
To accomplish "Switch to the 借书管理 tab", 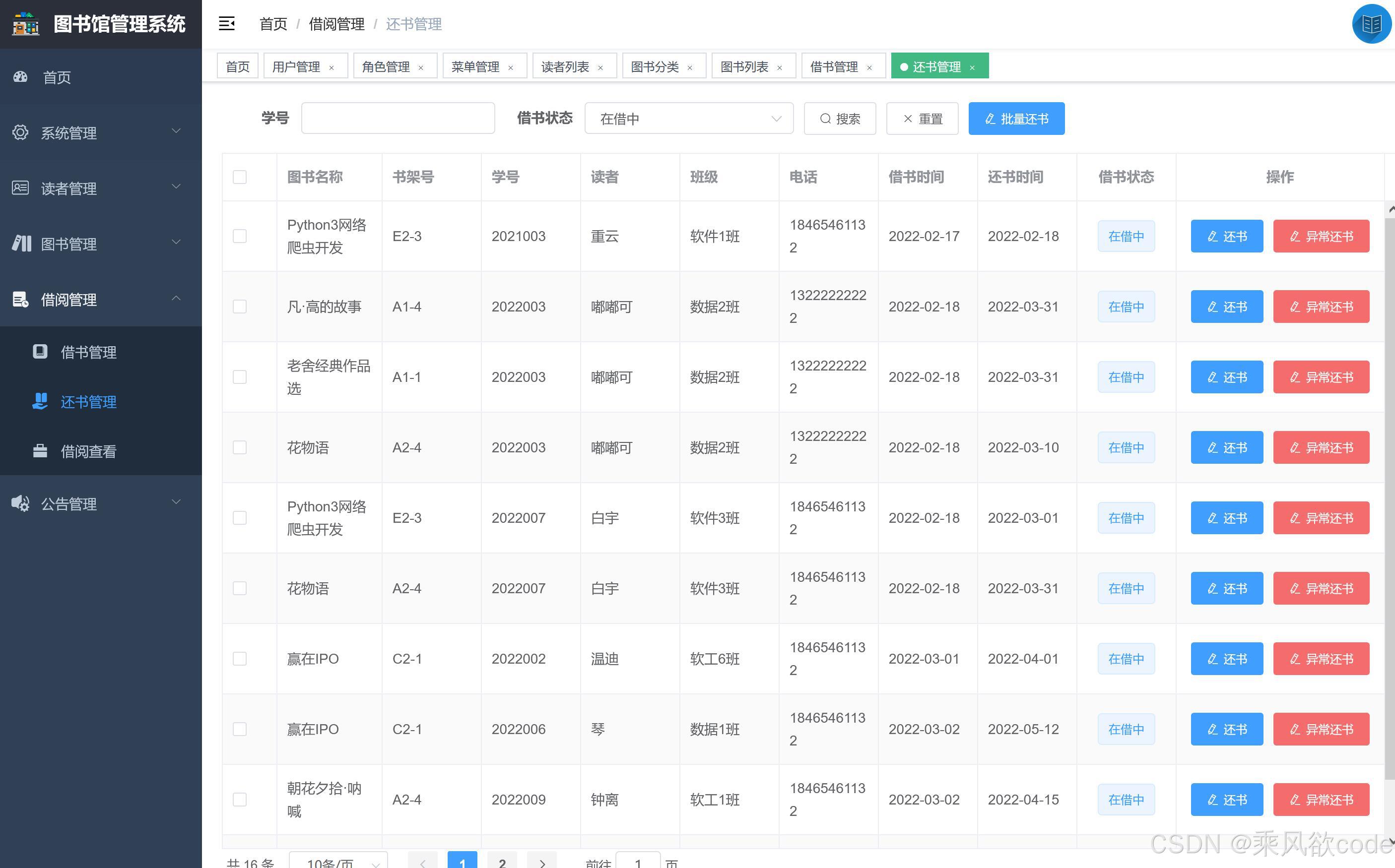I will coord(834,66).
